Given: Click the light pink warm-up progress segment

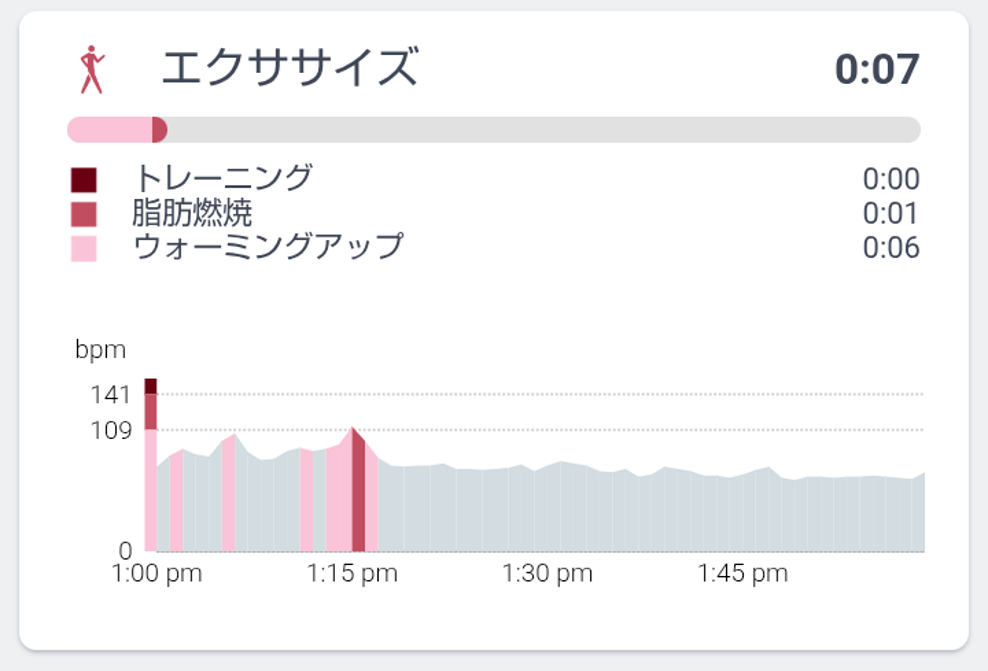Looking at the screenshot, I should tap(108, 130).
